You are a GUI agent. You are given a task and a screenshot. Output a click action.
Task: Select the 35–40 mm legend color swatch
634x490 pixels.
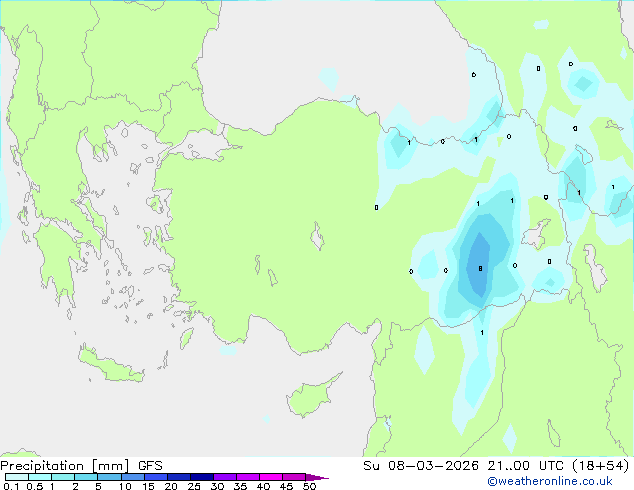click(x=247, y=477)
